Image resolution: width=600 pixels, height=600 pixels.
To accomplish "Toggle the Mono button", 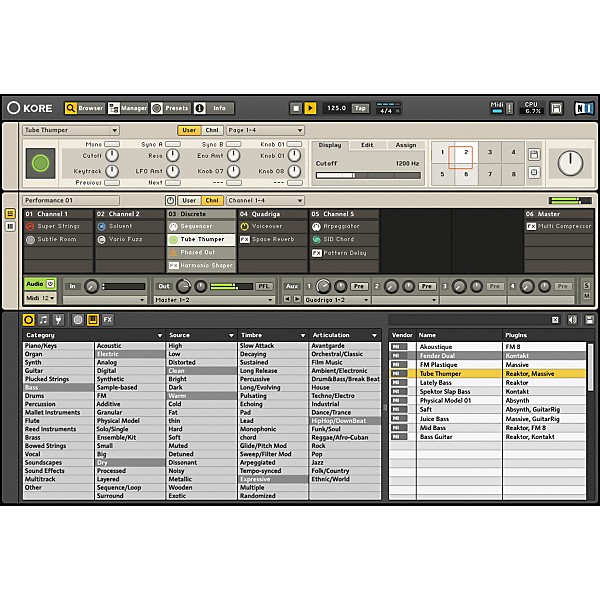I will (x=112, y=144).
